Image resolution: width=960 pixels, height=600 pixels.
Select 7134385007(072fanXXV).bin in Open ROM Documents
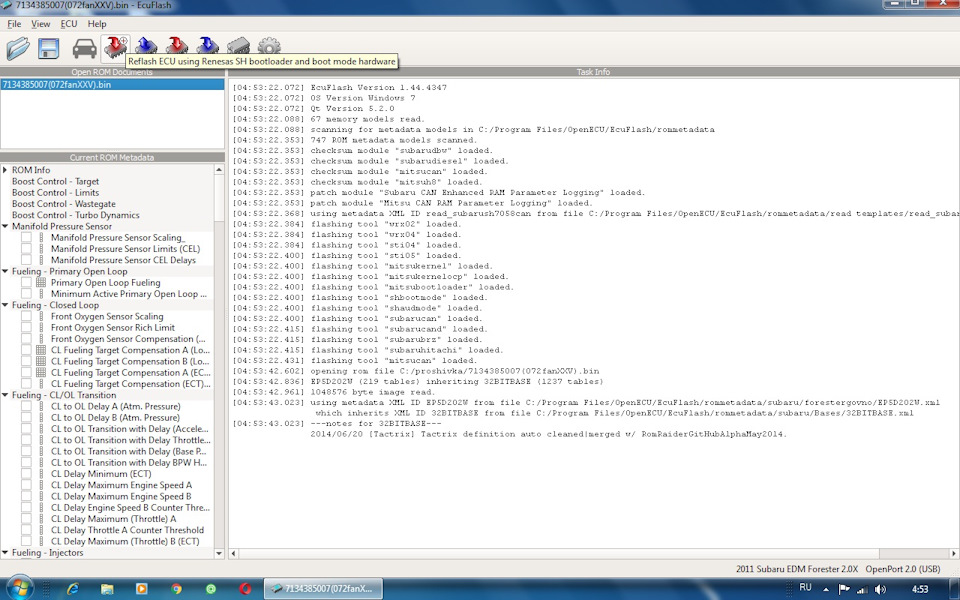112,84
